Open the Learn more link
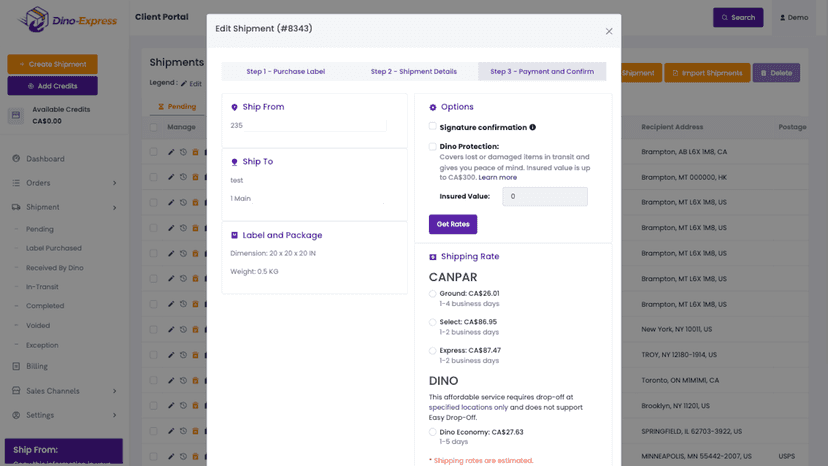Viewport: 828px width, 466px height. (x=497, y=178)
